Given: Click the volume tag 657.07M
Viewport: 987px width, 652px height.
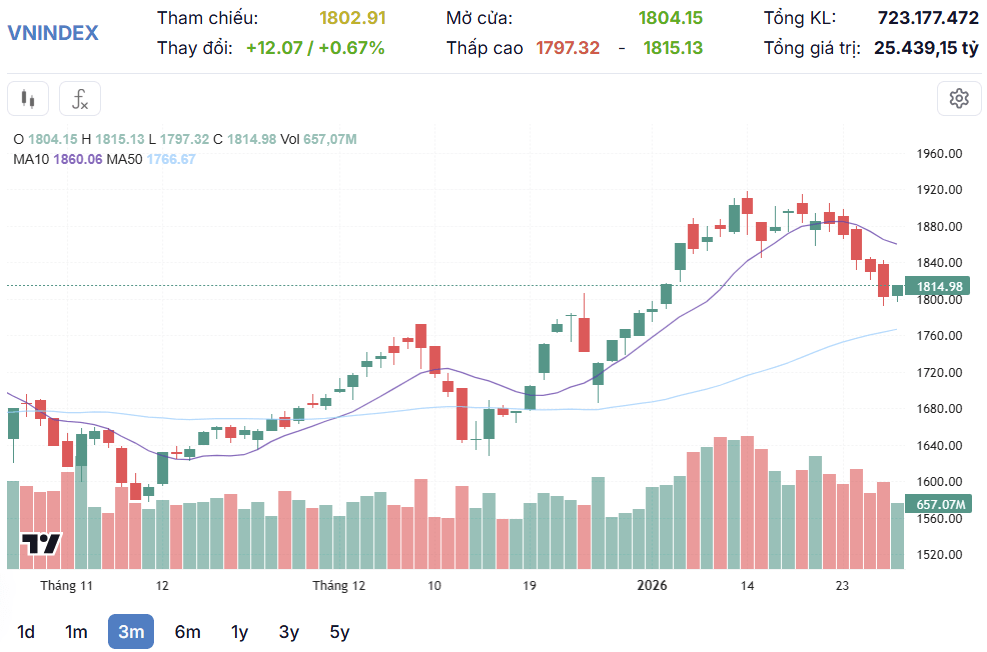Looking at the screenshot, I should click(x=938, y=504).
